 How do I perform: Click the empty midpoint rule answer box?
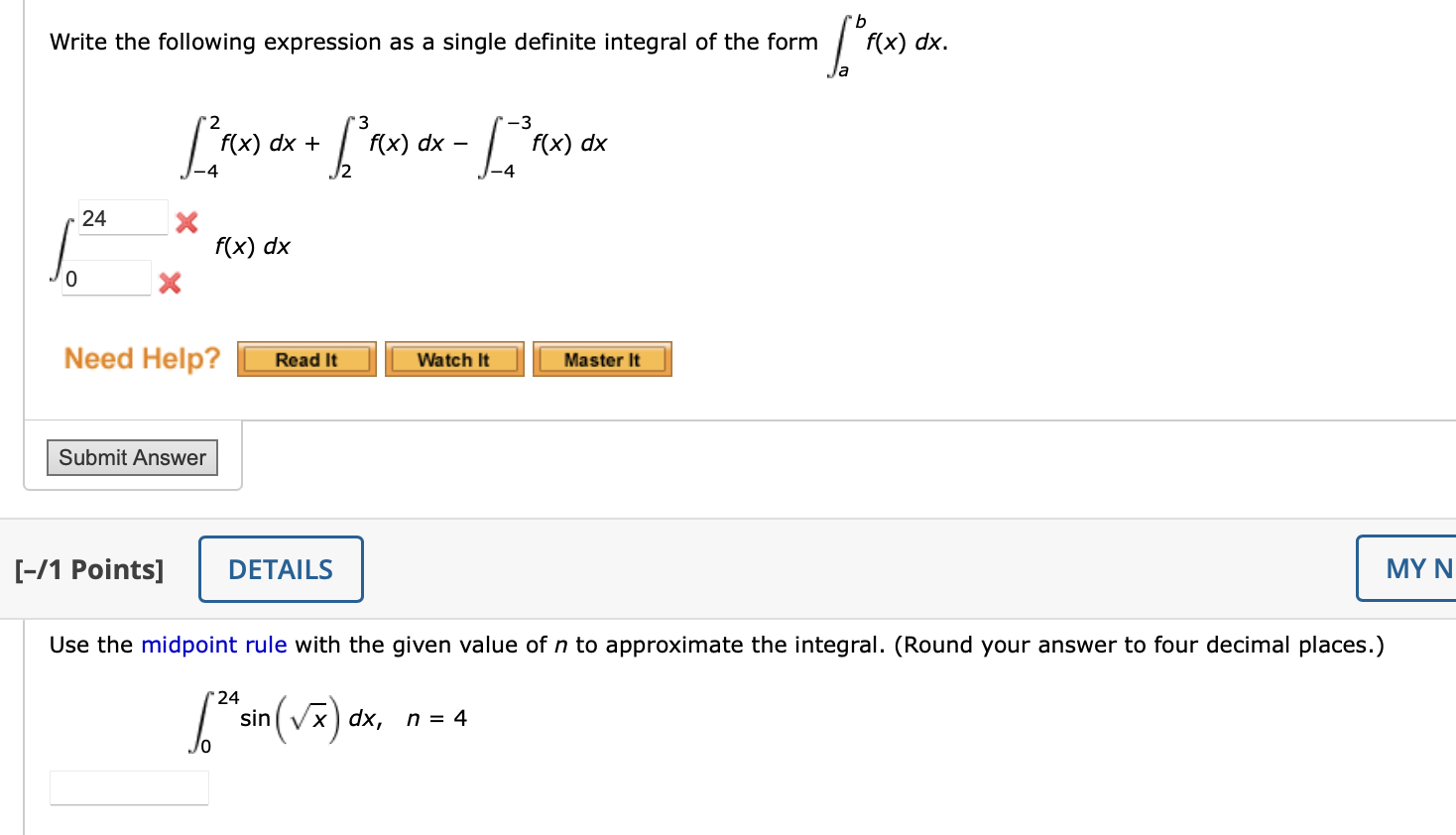point(129,786)
